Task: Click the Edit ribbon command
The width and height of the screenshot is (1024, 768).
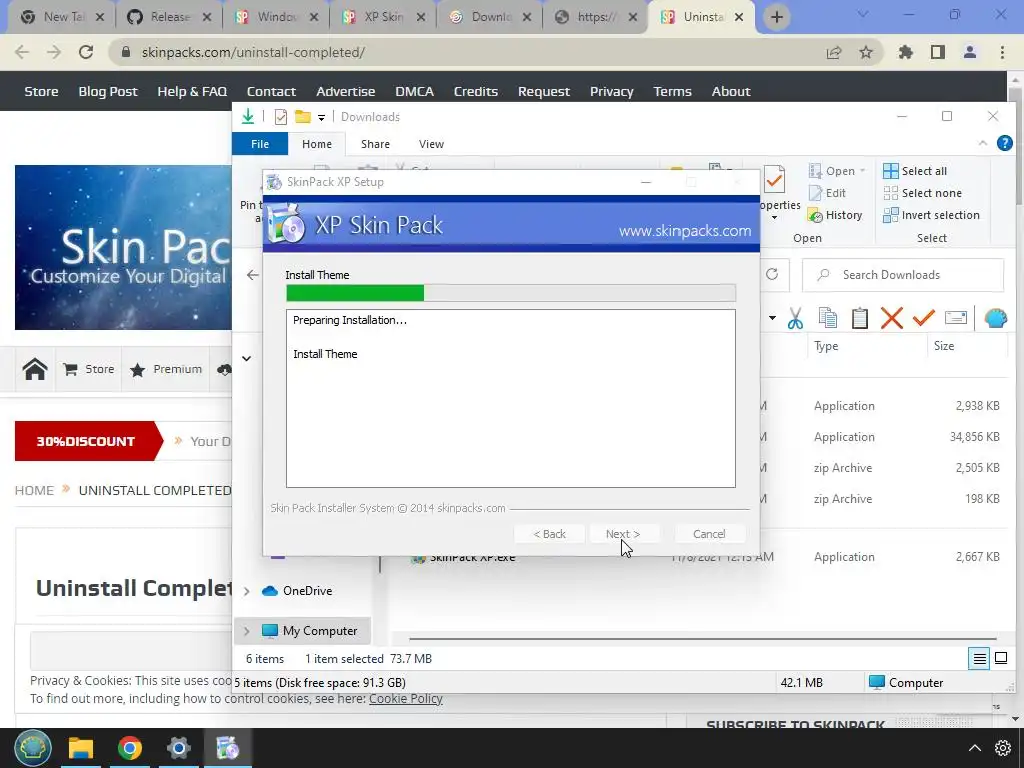Action: tap(827, 193)
